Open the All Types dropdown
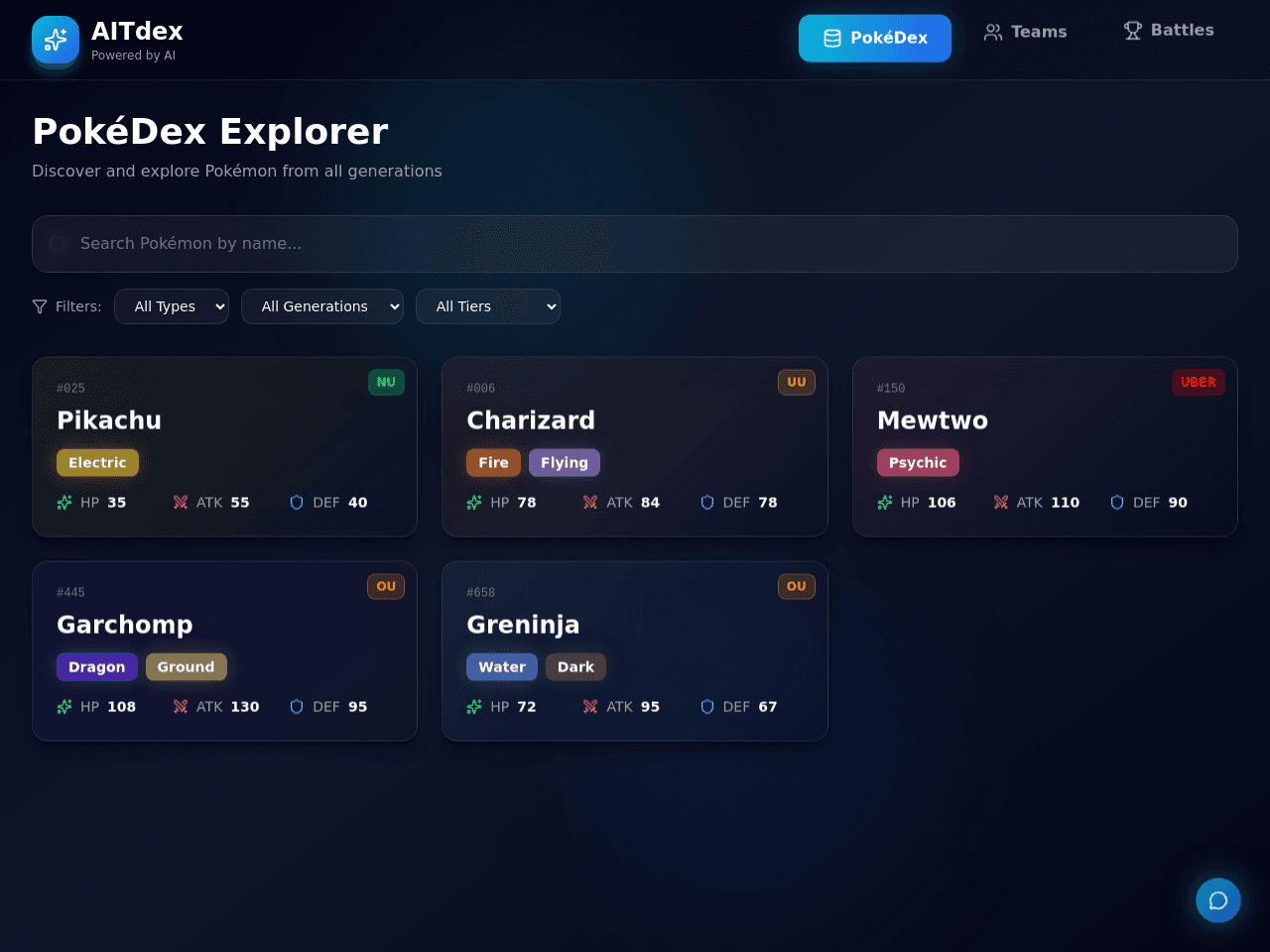This screenshot has width=1270, height=952. tap(172, 306)
